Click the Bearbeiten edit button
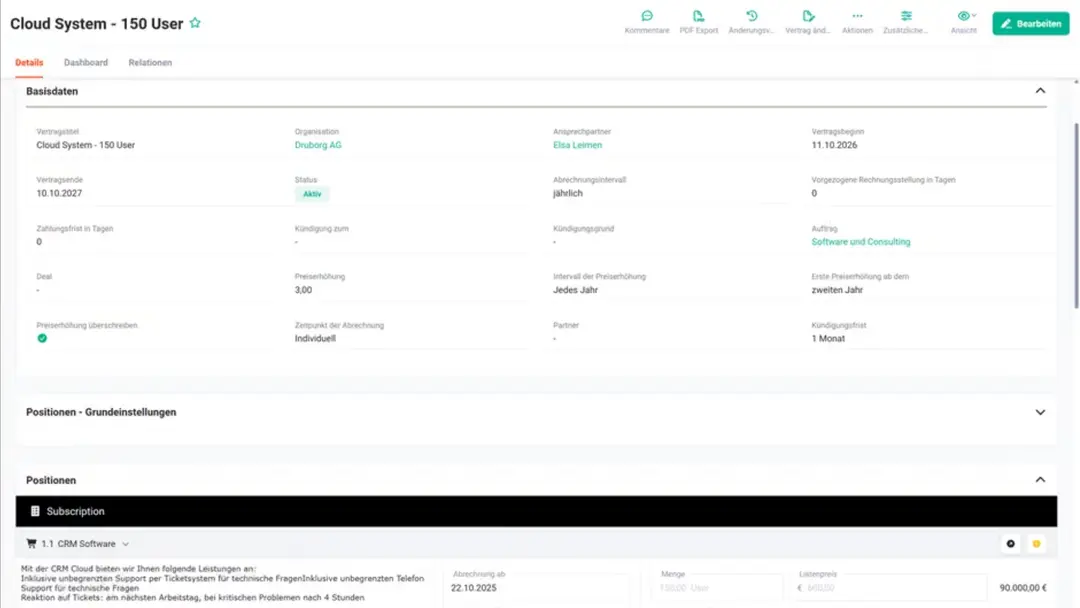 click(x=1030, y=23)
